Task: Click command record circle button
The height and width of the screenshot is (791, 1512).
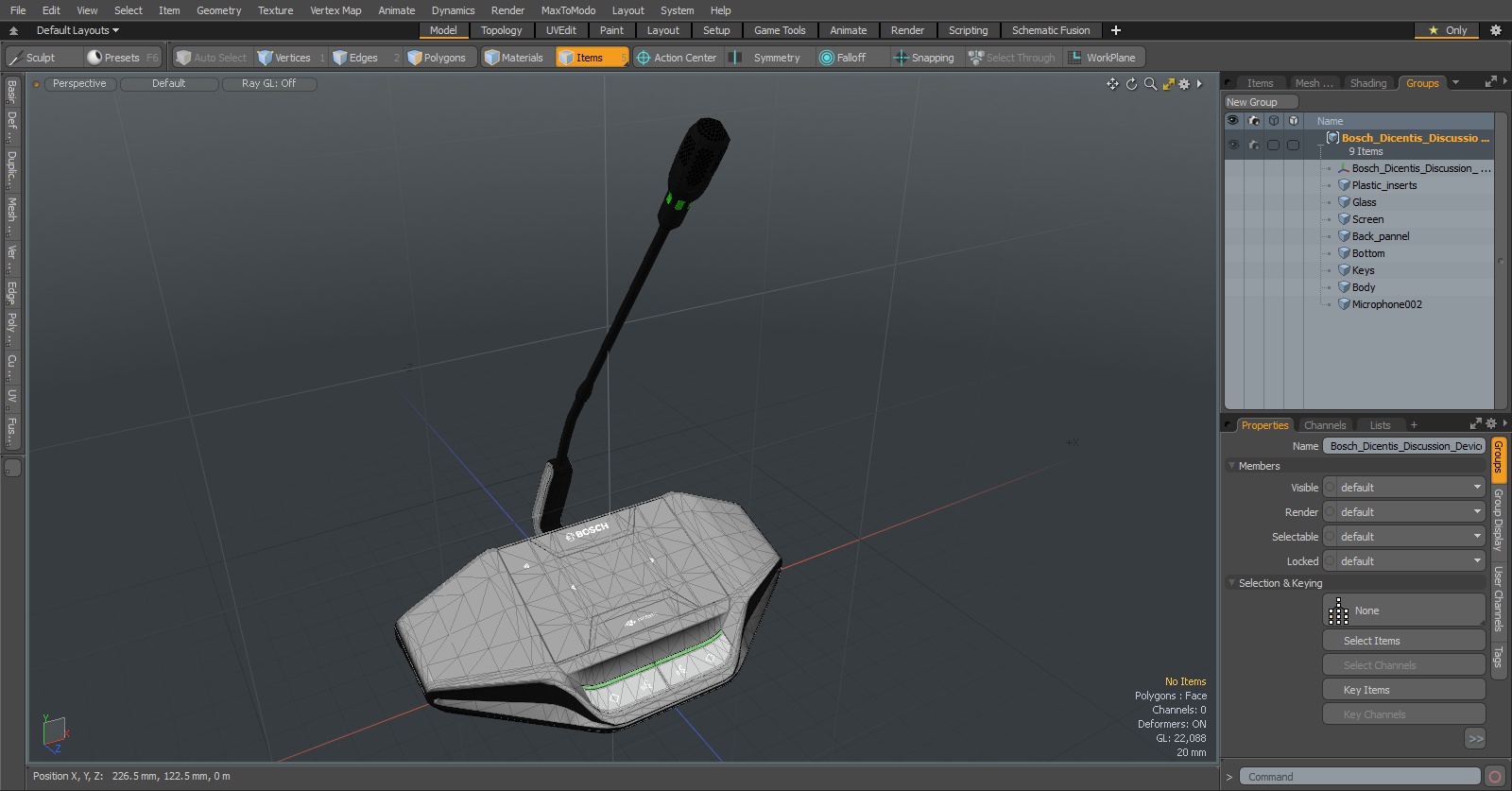Action: coord(1495,777)
